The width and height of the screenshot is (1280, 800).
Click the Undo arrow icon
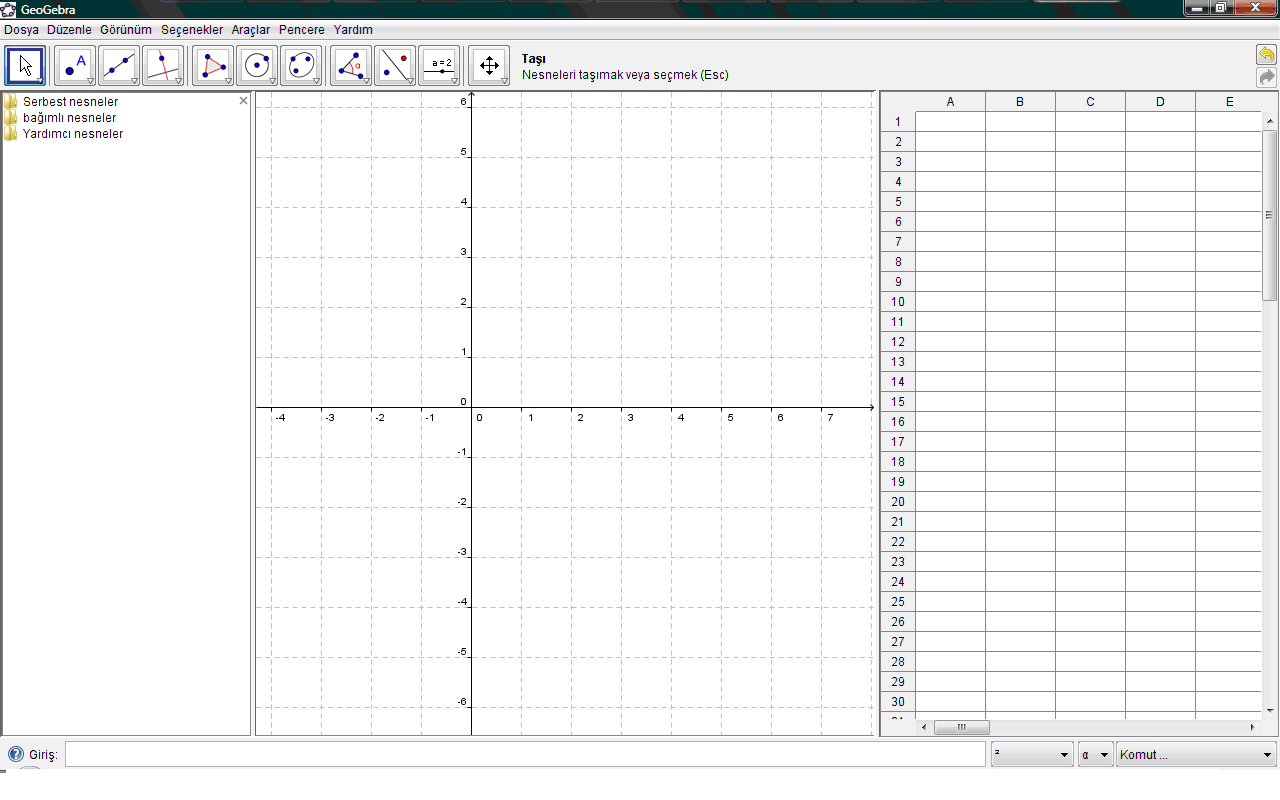click(x=1267, y=55)
